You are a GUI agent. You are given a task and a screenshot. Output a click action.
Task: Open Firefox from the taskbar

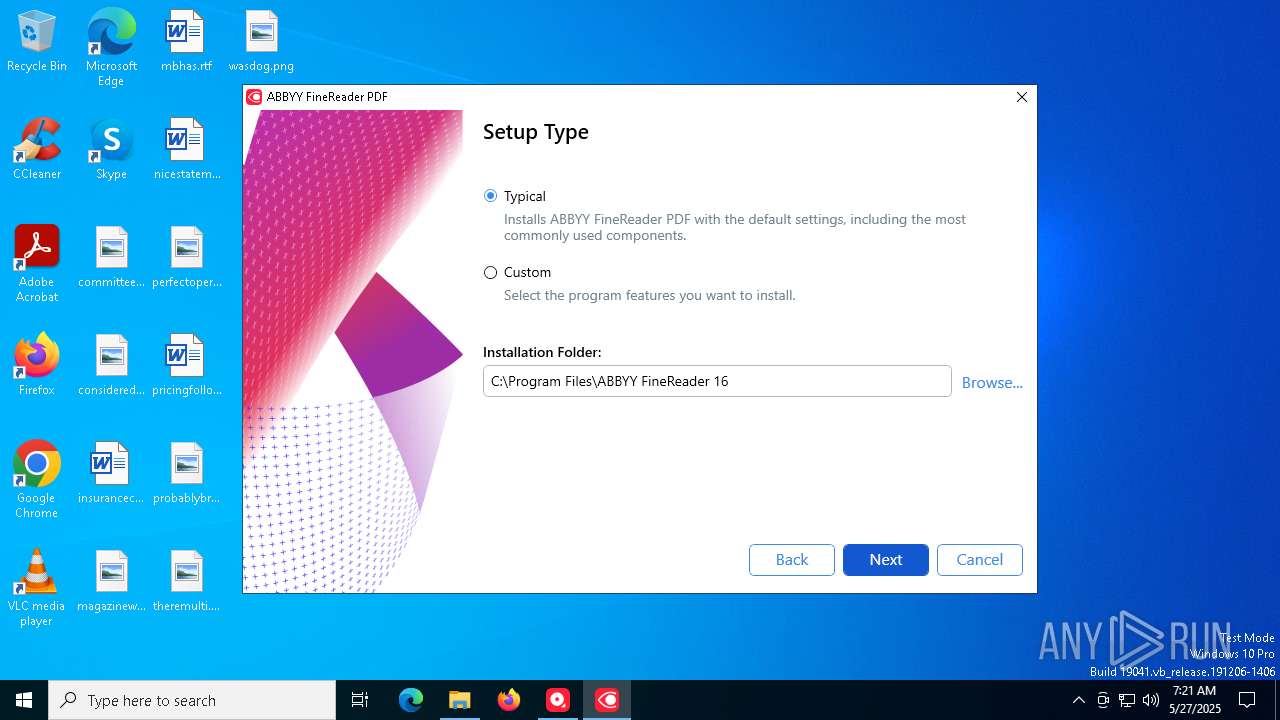[x=508, y=700]
